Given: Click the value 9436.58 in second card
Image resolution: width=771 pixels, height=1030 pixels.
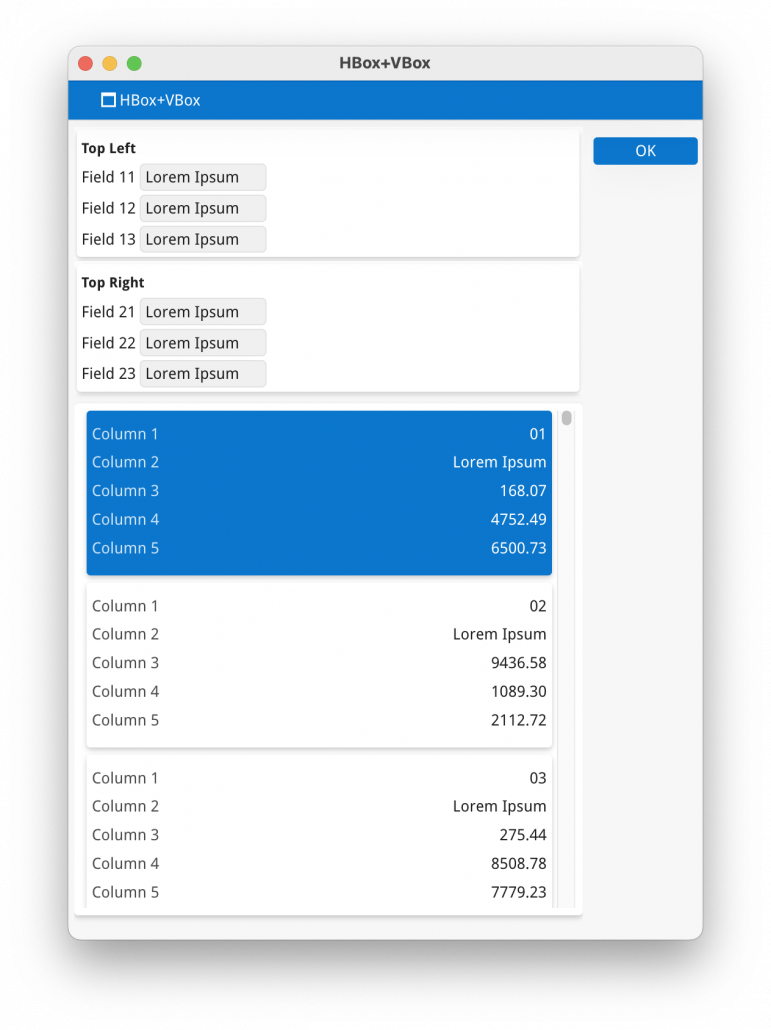Looking at the screenshot, I should [x=518, y=663].
